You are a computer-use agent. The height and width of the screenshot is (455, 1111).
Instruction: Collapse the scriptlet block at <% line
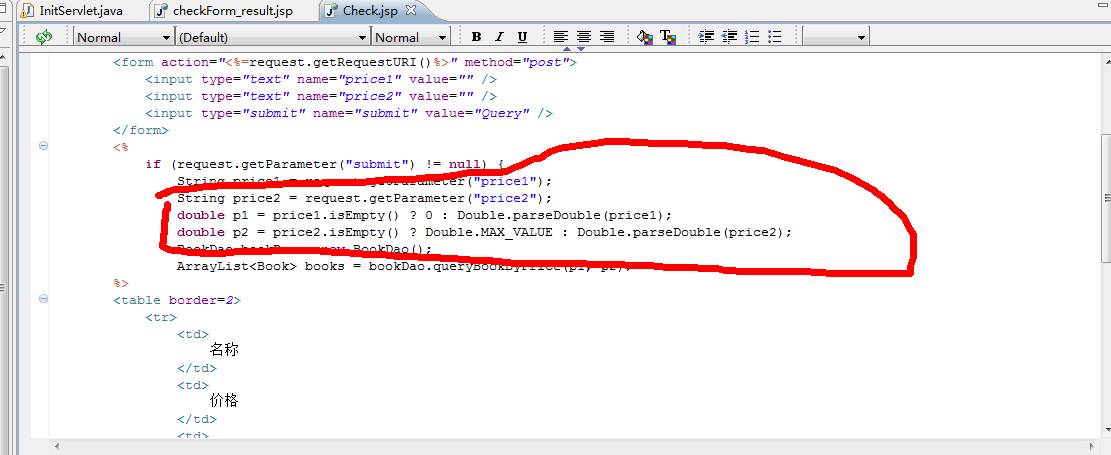coord(43,146)
